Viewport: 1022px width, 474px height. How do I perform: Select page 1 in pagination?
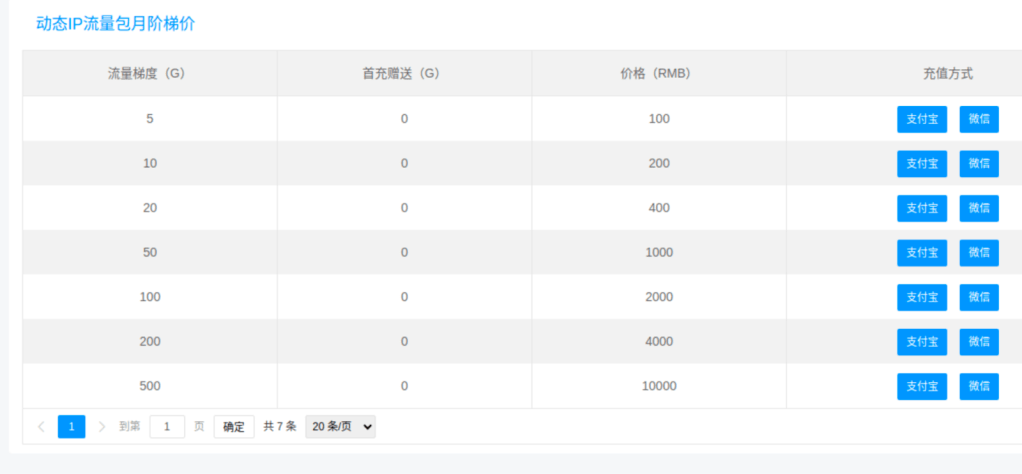click(72, 427)
